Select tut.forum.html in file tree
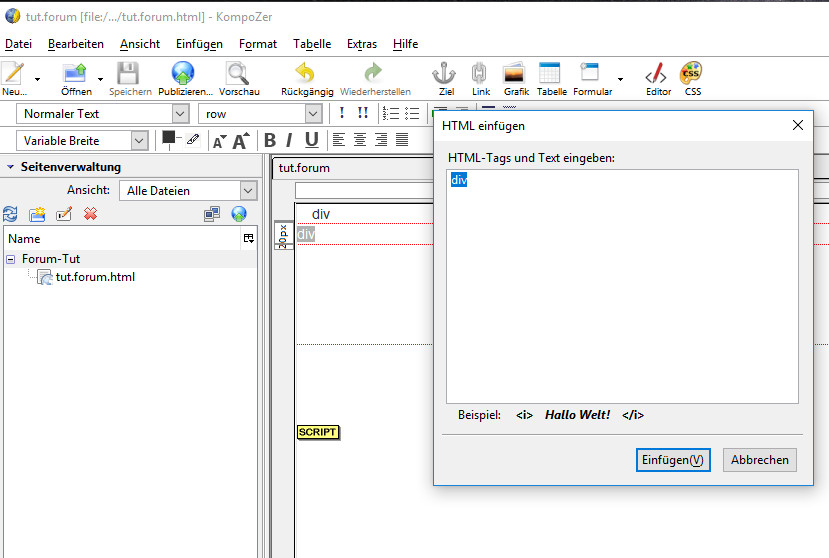The width and height of the screenshot is (829, 558). tap(95, 277)
